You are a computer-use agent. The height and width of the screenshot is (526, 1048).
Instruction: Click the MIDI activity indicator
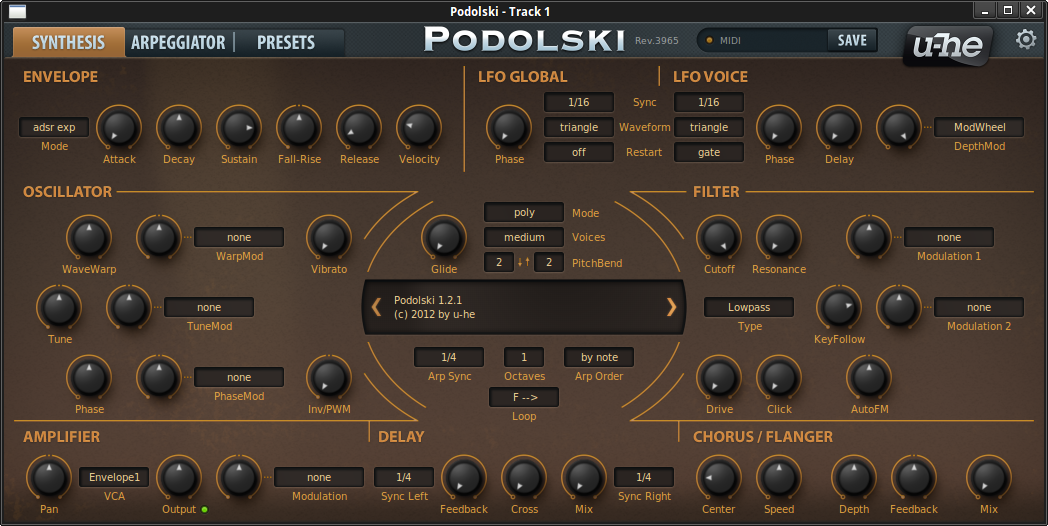(710, 40)
